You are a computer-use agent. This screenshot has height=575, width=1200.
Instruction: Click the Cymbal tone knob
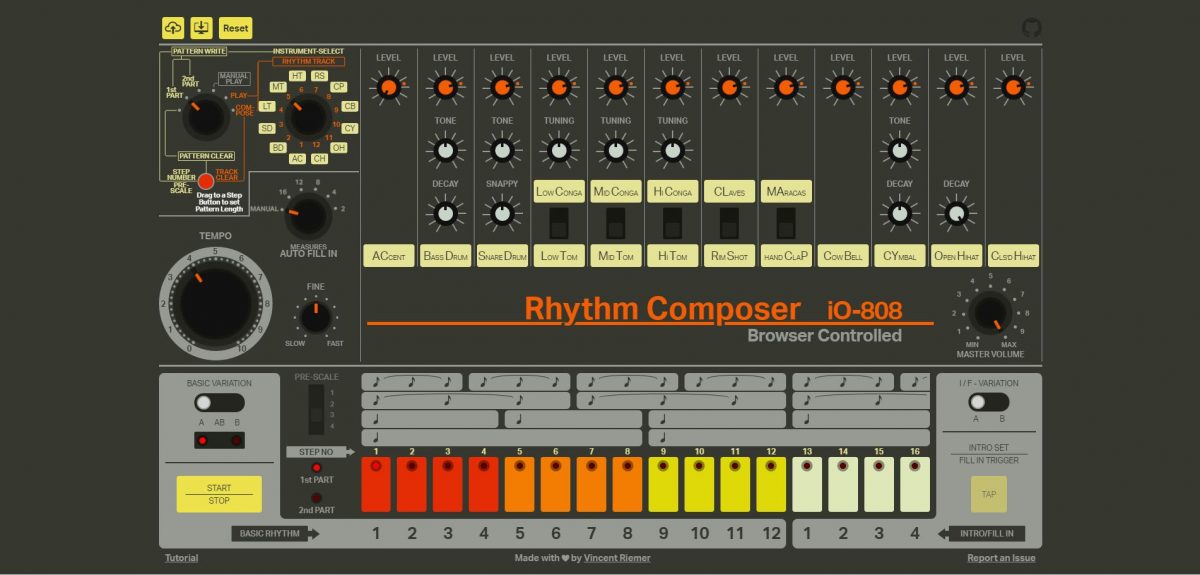(899, 151)
